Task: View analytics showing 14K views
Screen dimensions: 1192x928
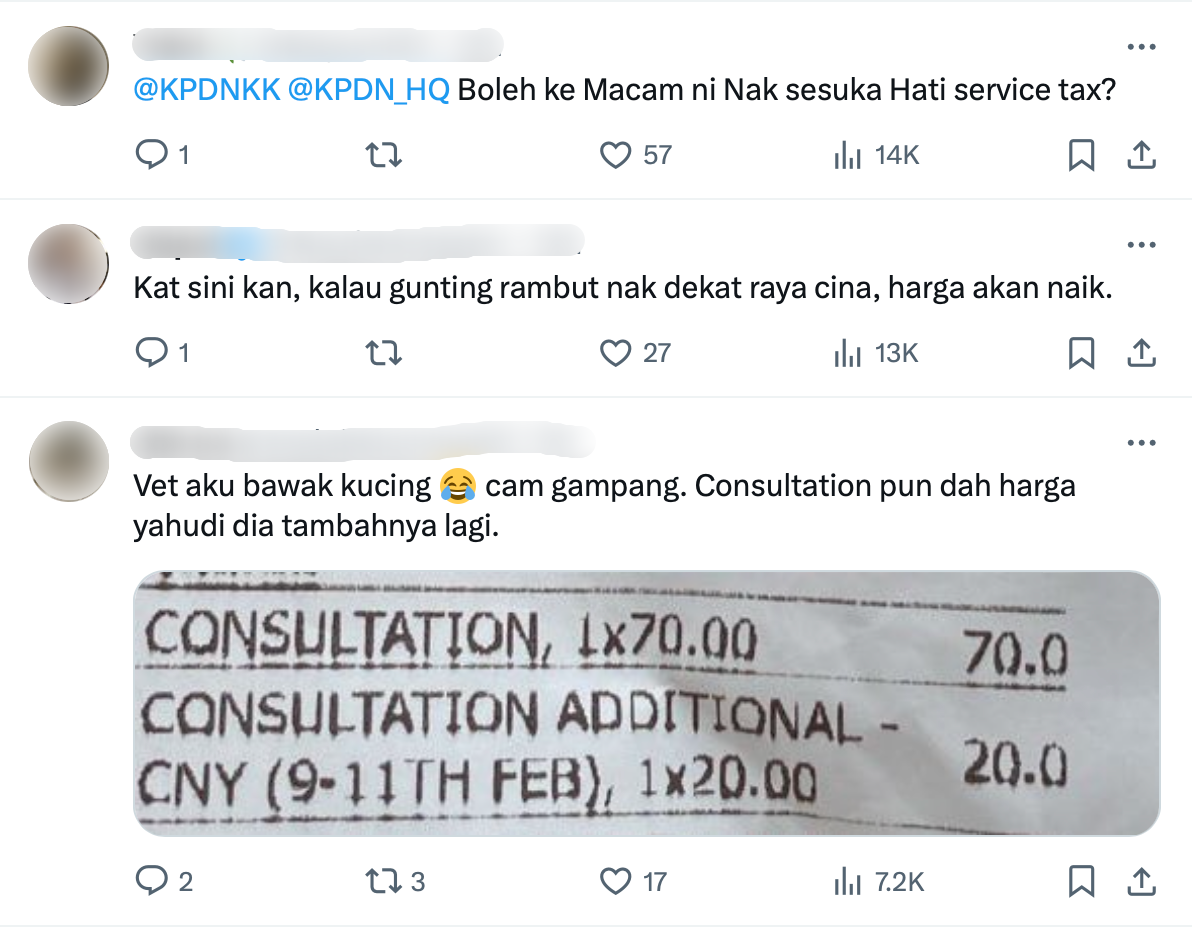Action: click(877, 155)
